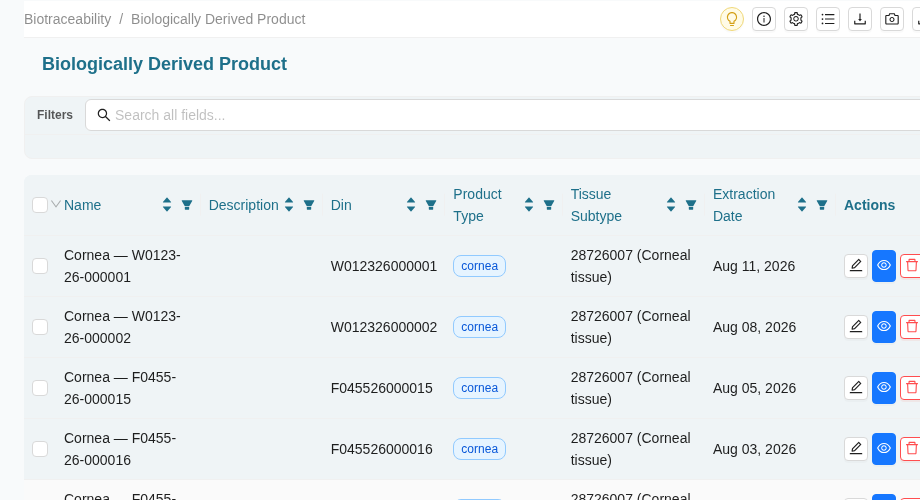Click name Cornea — W0123-26-000001
This screenshot has width=920, height=500.
[x=122, y=266]
